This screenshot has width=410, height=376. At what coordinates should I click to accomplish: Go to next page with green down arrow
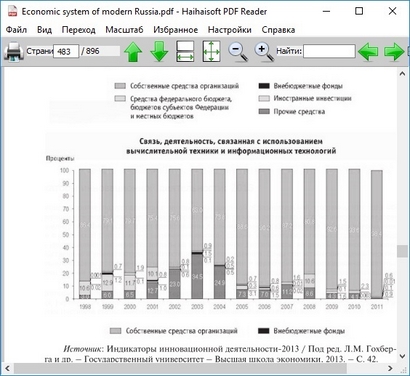click(x=159, y=52)
